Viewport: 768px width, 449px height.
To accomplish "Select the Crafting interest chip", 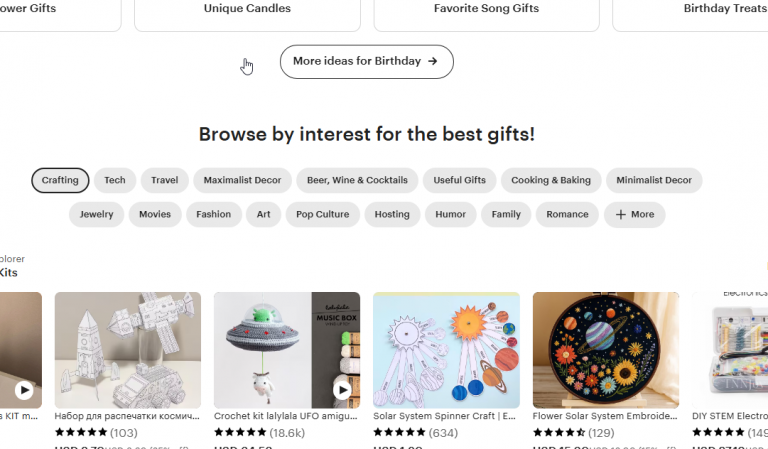I will pos(60,180).
